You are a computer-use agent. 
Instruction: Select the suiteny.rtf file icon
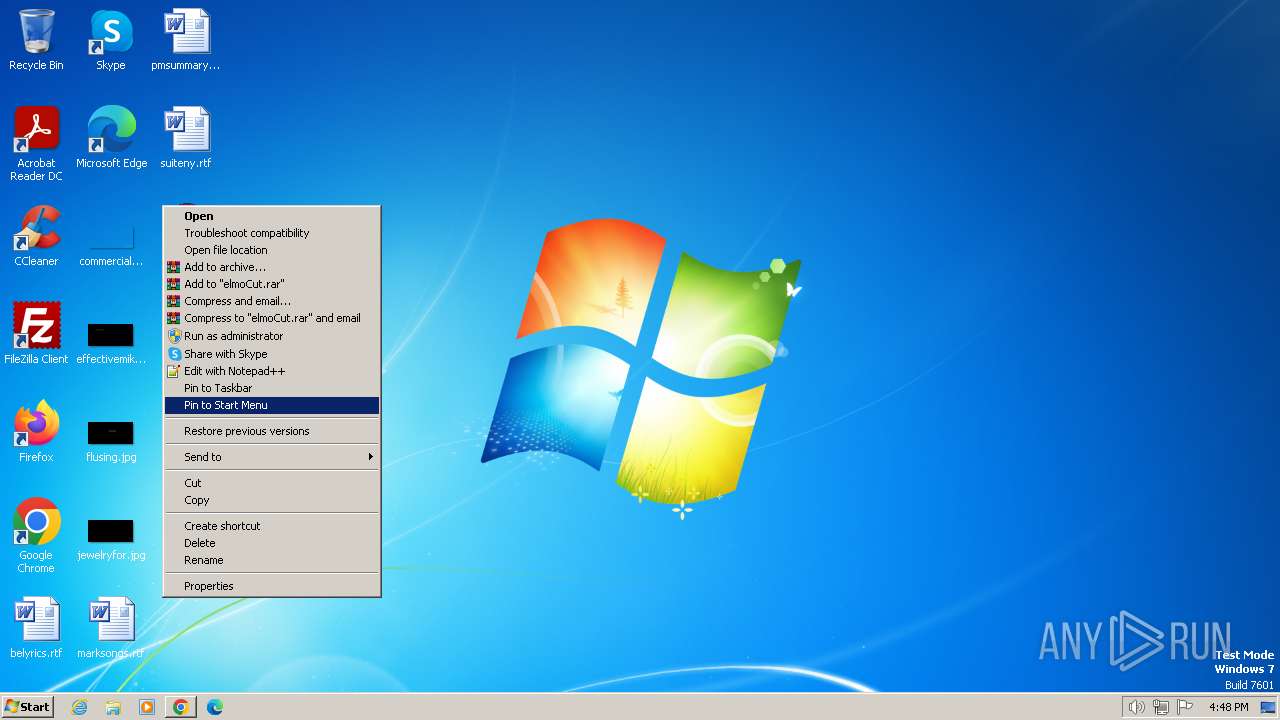186,138
